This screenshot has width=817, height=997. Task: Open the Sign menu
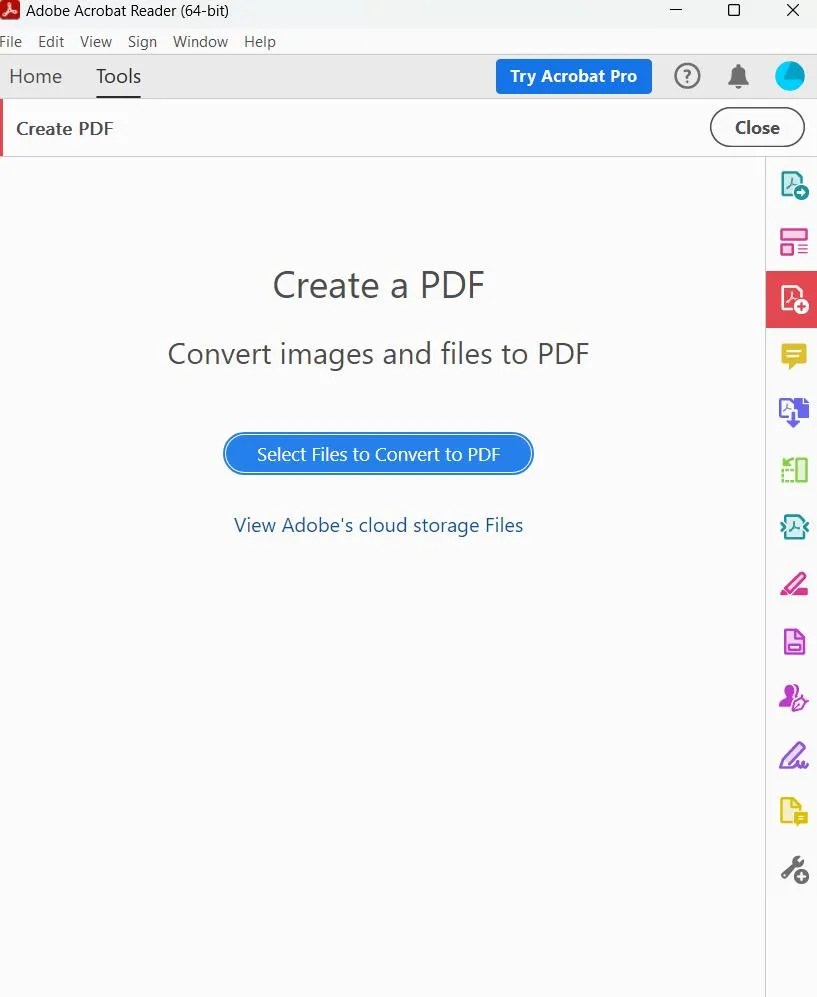[x=142, y=42]
